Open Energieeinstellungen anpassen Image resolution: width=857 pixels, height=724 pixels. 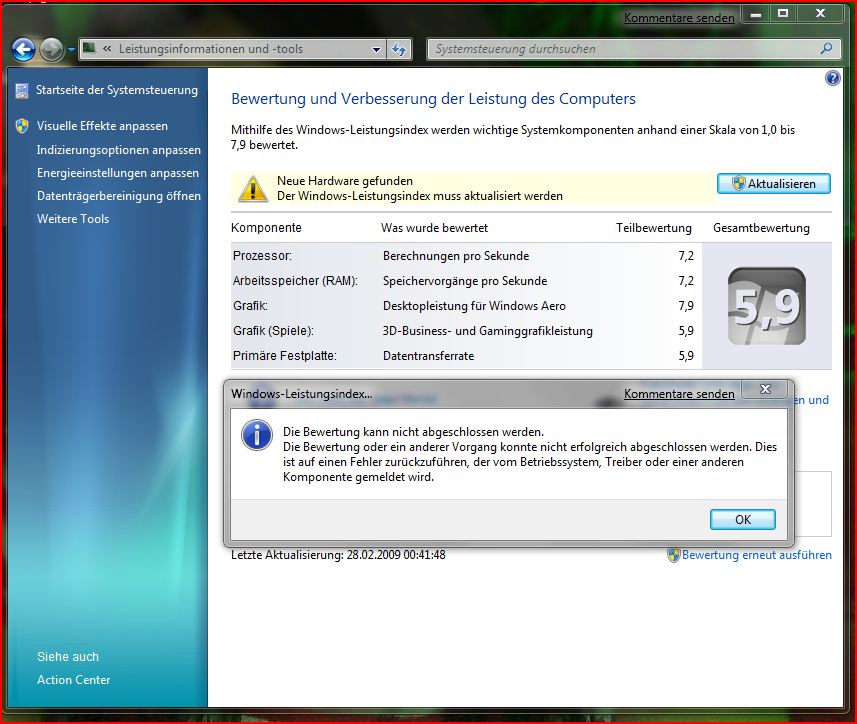[118, 173]
